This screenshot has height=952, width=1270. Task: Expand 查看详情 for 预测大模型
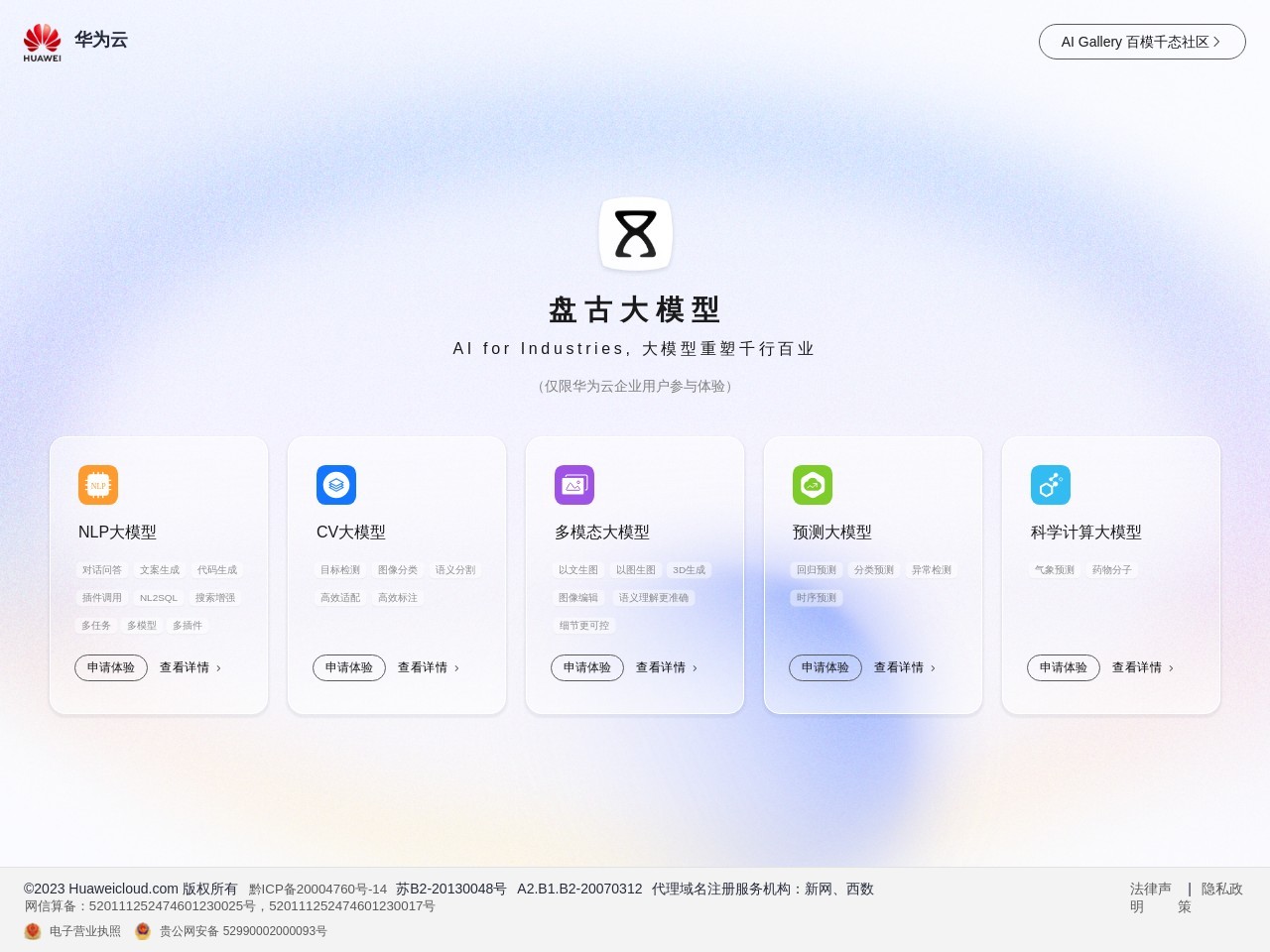pos(904,667)
